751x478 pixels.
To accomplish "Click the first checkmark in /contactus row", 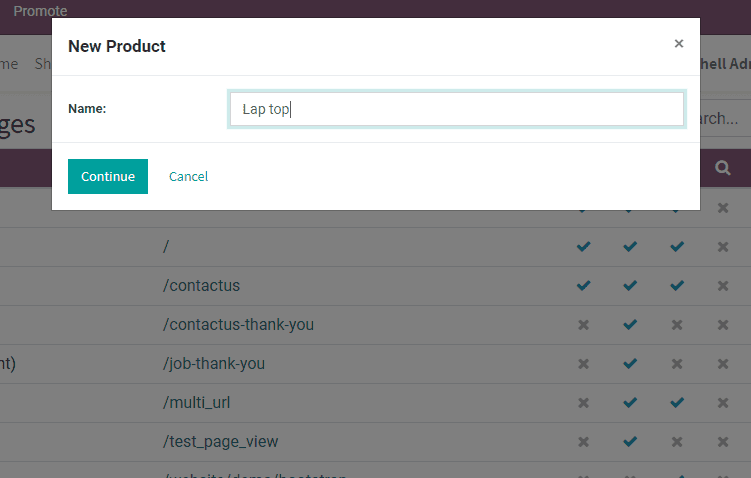I will pyautogui.click(x=584, y=286).
